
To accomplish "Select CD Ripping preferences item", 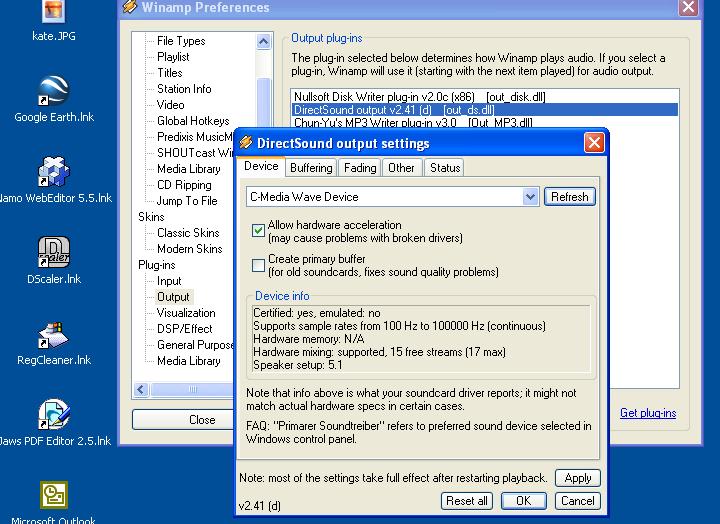I will click(184, 185).
